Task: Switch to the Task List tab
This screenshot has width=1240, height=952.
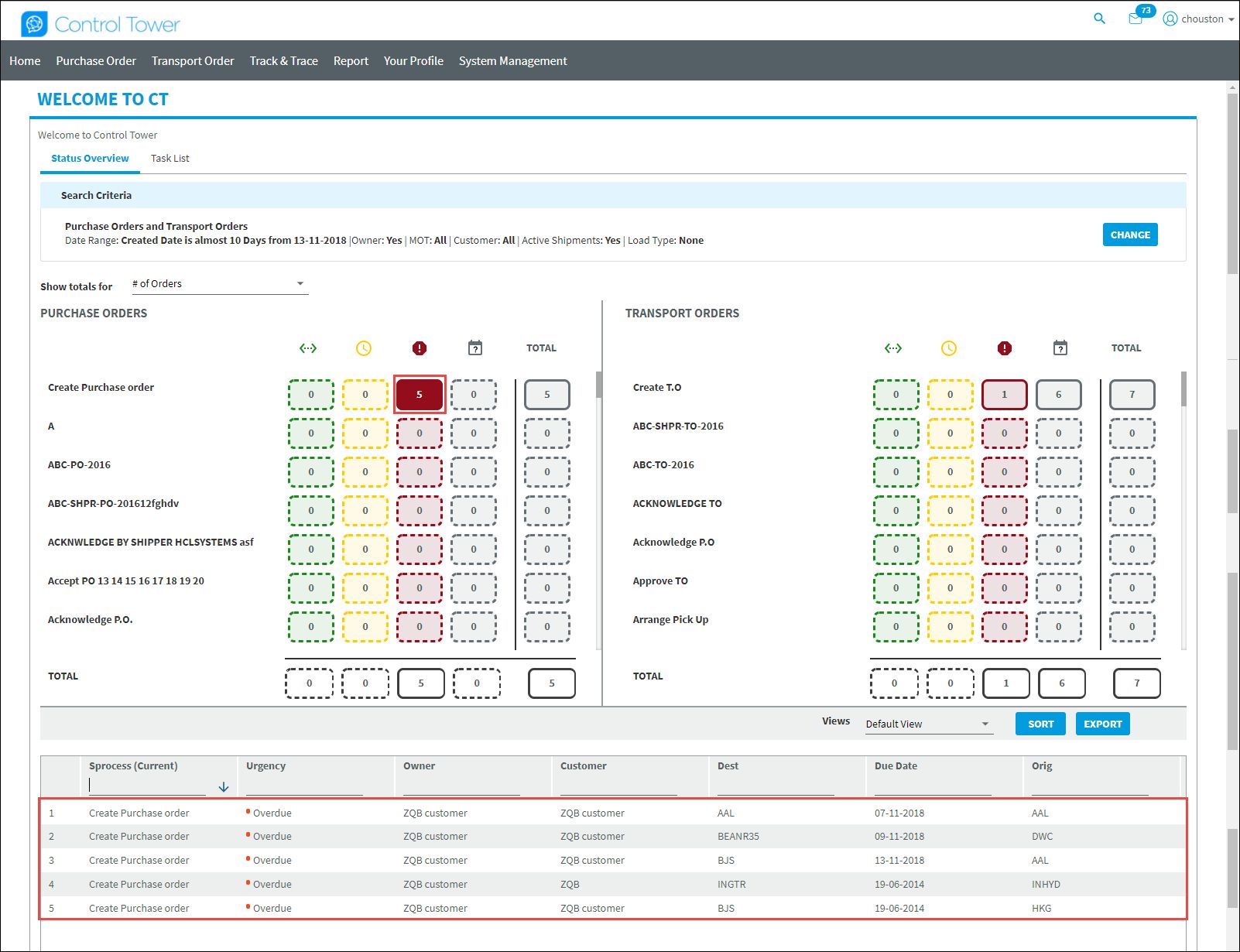Action: 170,158
